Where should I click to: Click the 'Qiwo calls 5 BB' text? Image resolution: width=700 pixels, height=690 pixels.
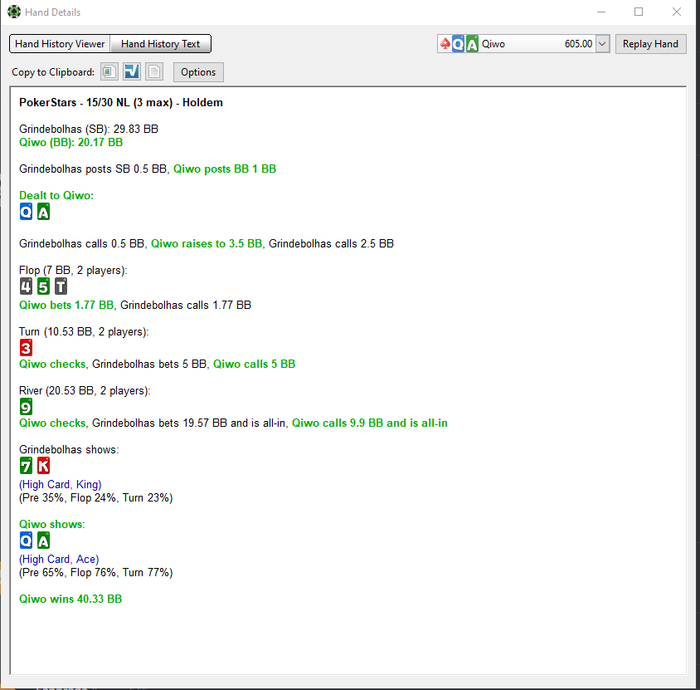coord(254,364)
